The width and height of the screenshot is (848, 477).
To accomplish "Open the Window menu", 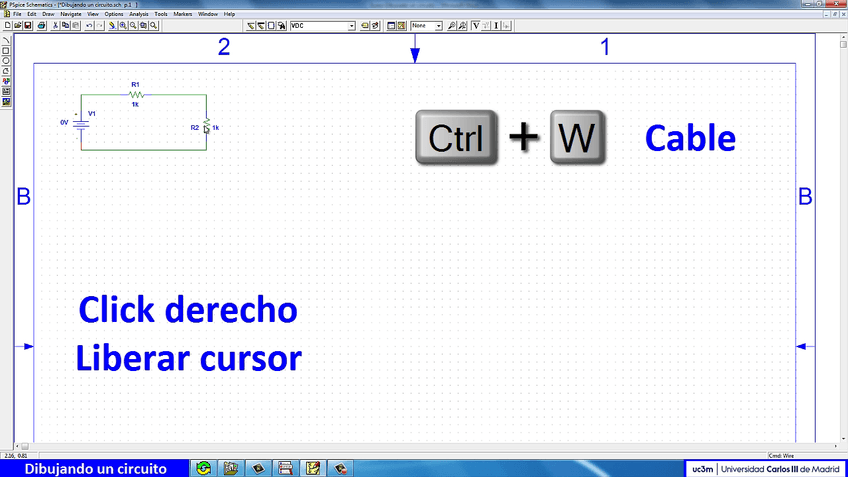I will [208, 14].
